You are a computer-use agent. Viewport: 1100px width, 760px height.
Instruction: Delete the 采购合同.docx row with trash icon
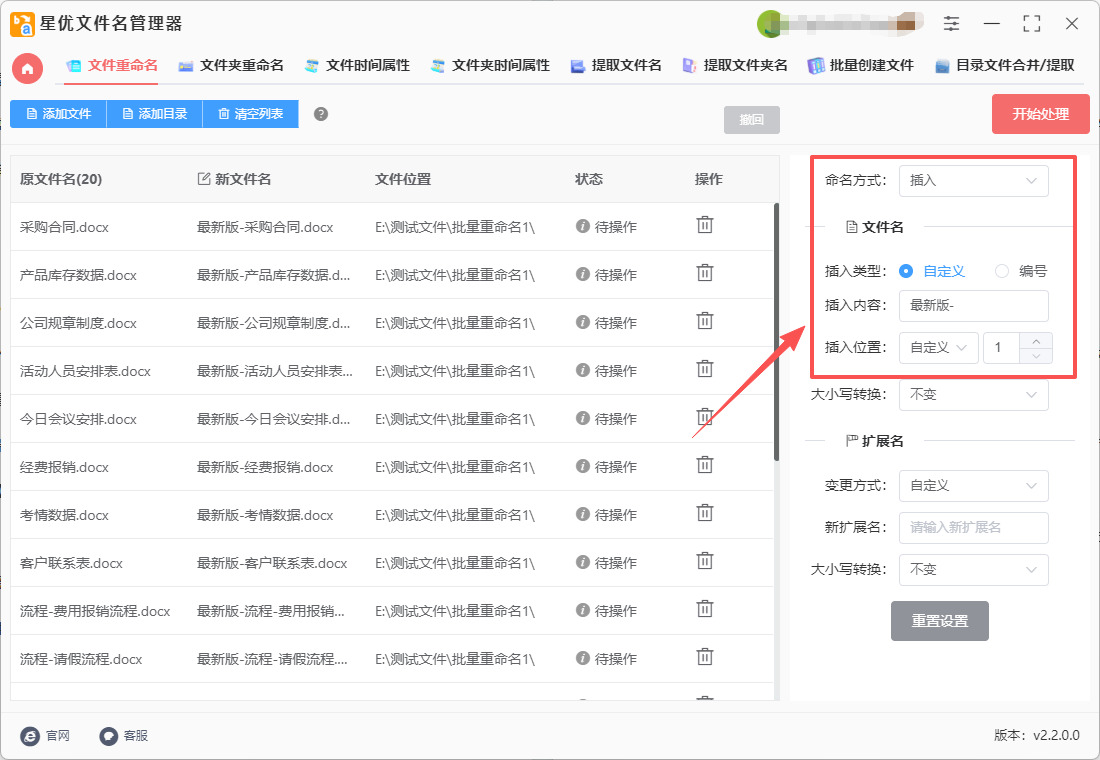[x=704, y=225]
